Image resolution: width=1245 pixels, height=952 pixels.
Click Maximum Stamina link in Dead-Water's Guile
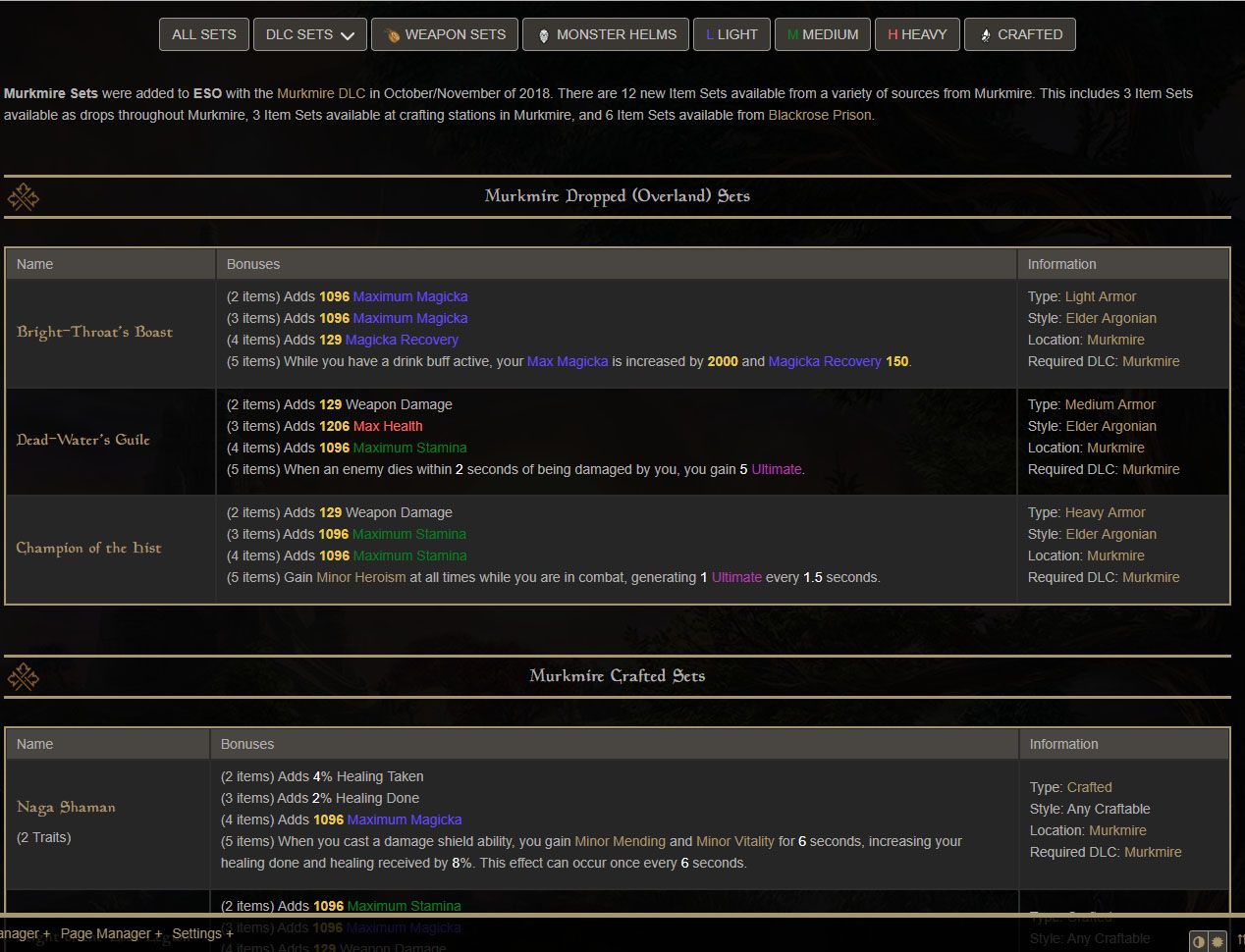(x=410, y=448)
